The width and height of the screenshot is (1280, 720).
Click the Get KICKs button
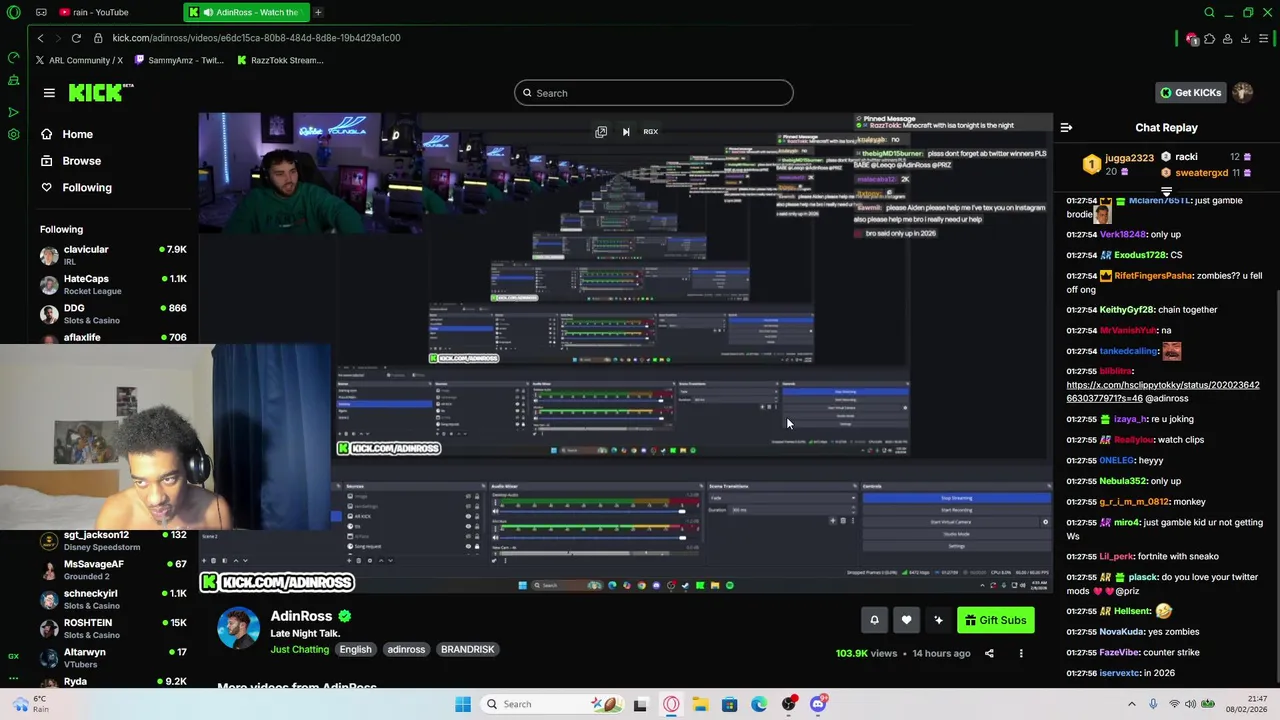1190,93
